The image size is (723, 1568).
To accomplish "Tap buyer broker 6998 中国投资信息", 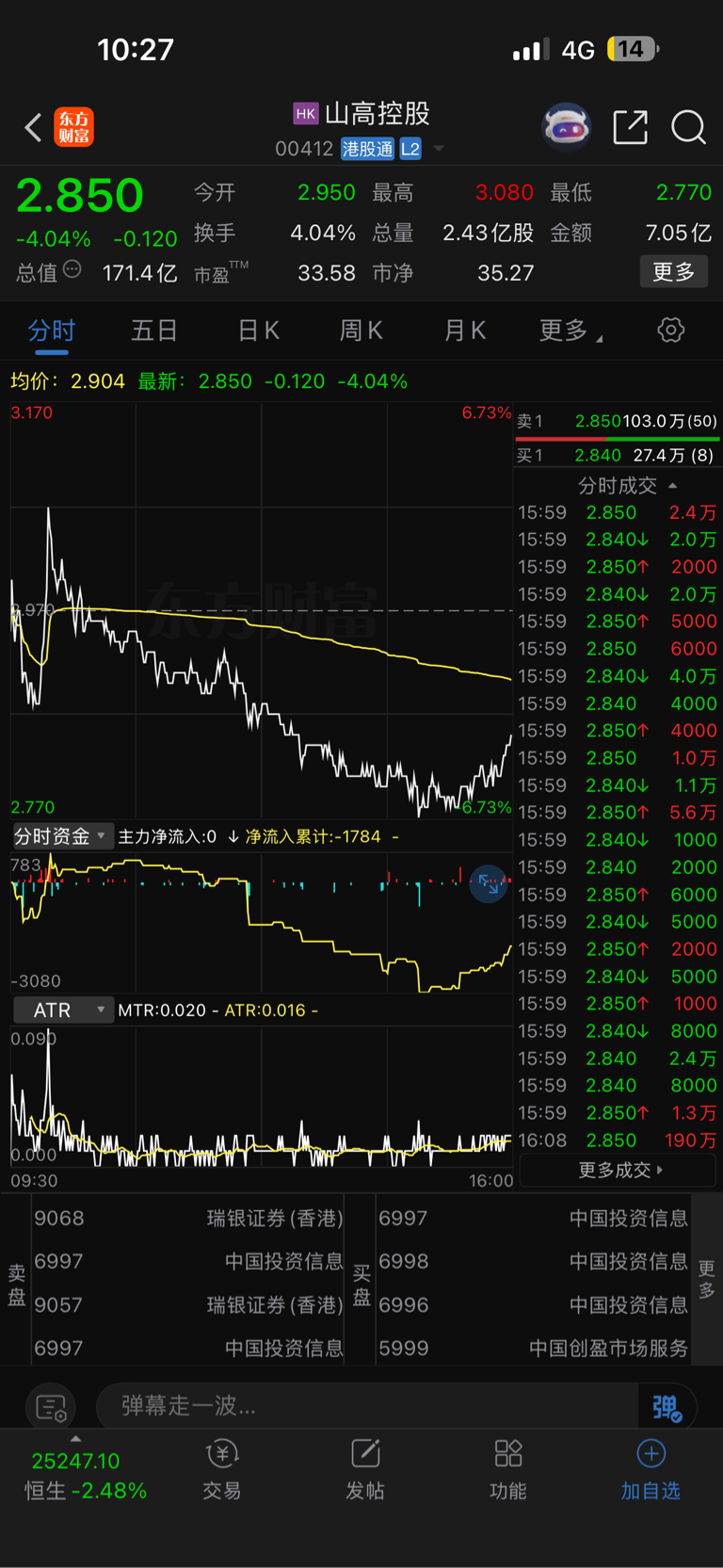I will click(533, 1262).
